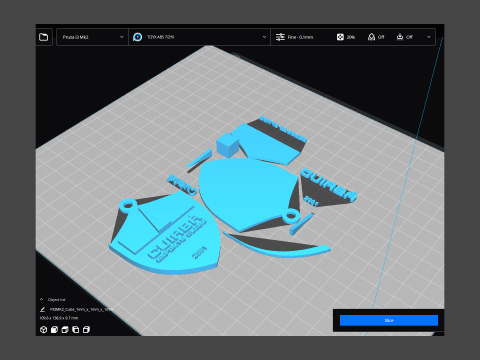
Task: Select the small cube model on build plate
Action: click(x=227, y=144)
